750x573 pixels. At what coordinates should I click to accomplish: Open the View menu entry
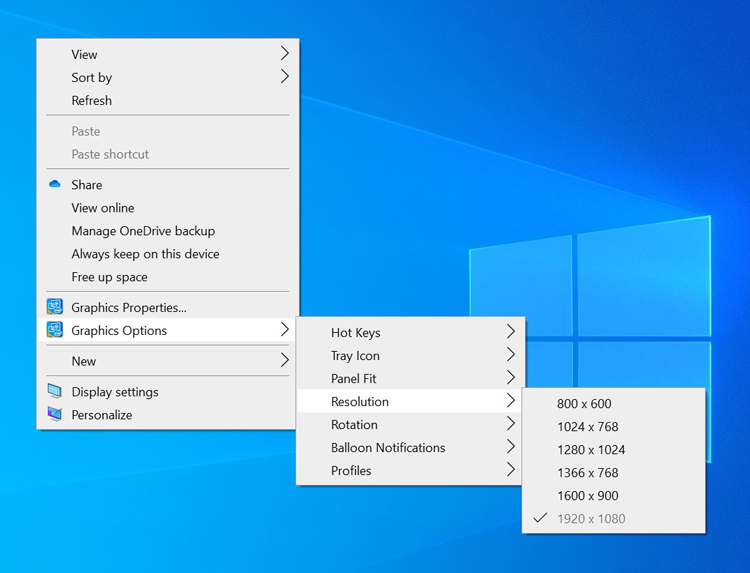point(168,54)
